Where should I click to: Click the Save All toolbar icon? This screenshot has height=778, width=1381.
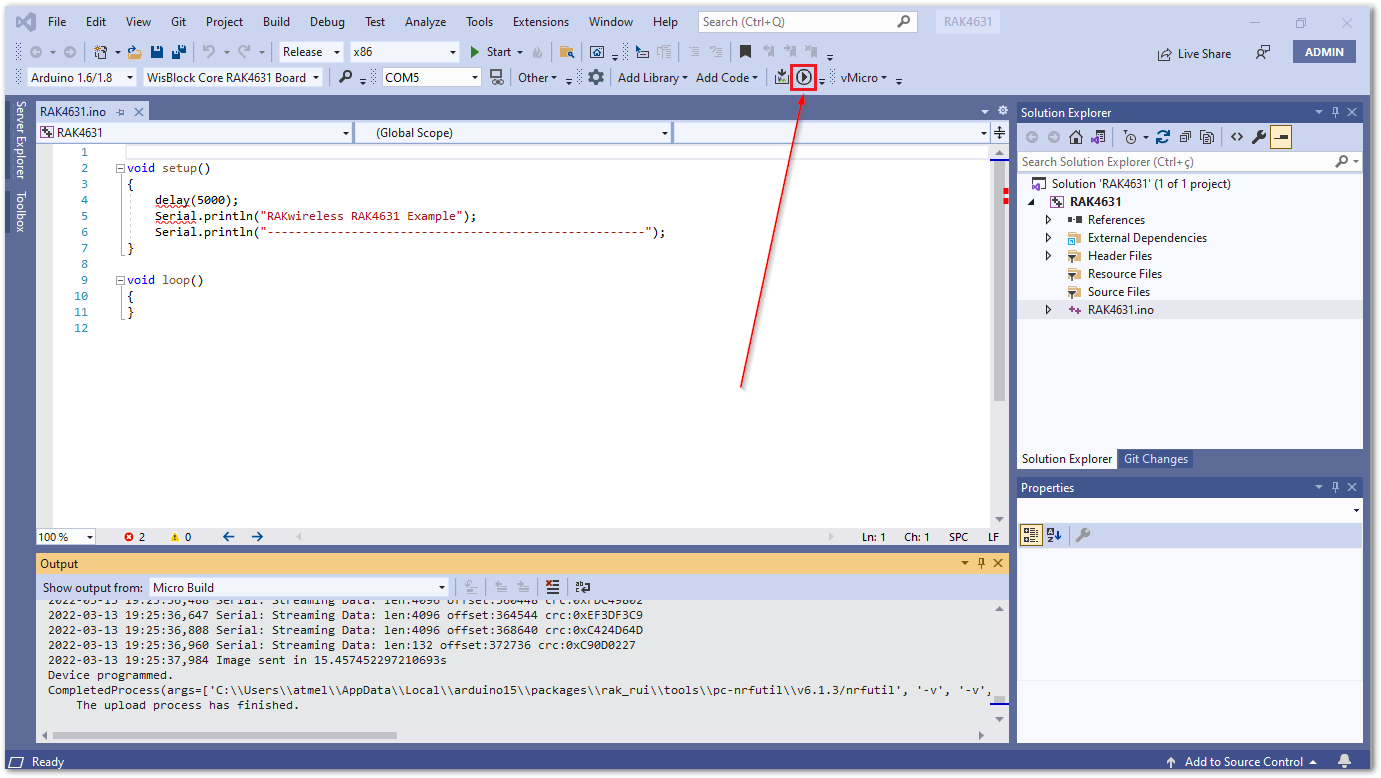(179, 52)
